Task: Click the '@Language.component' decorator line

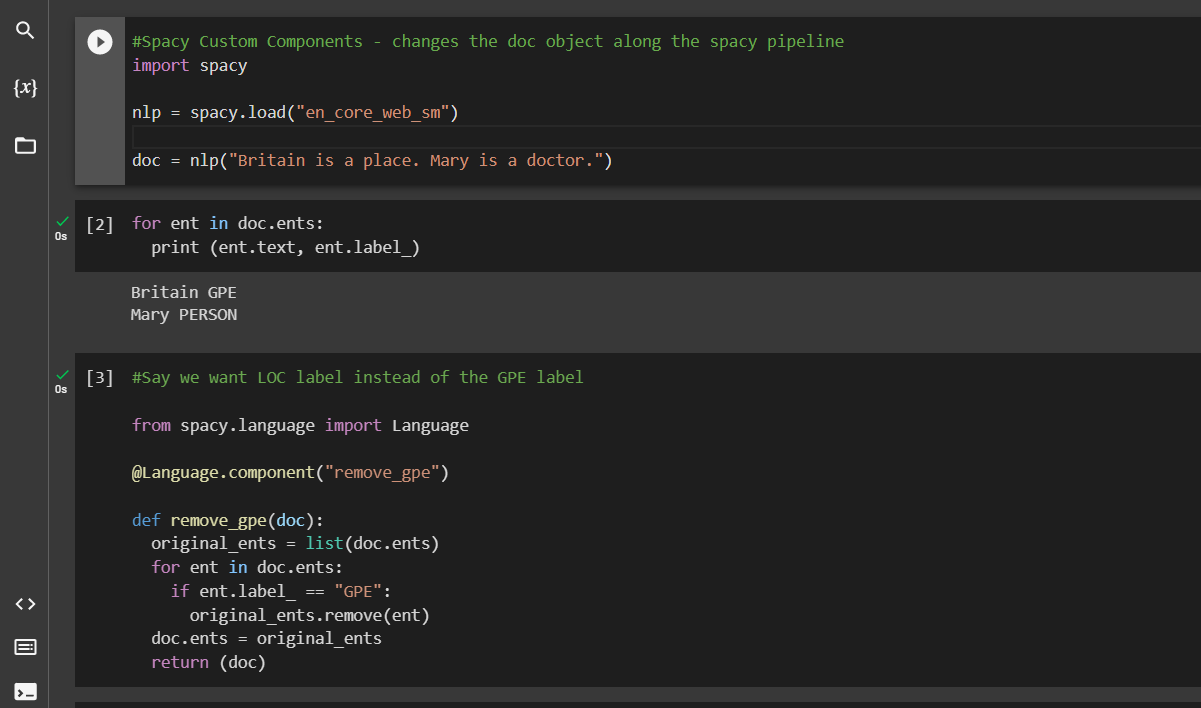Action: (290, 473)
